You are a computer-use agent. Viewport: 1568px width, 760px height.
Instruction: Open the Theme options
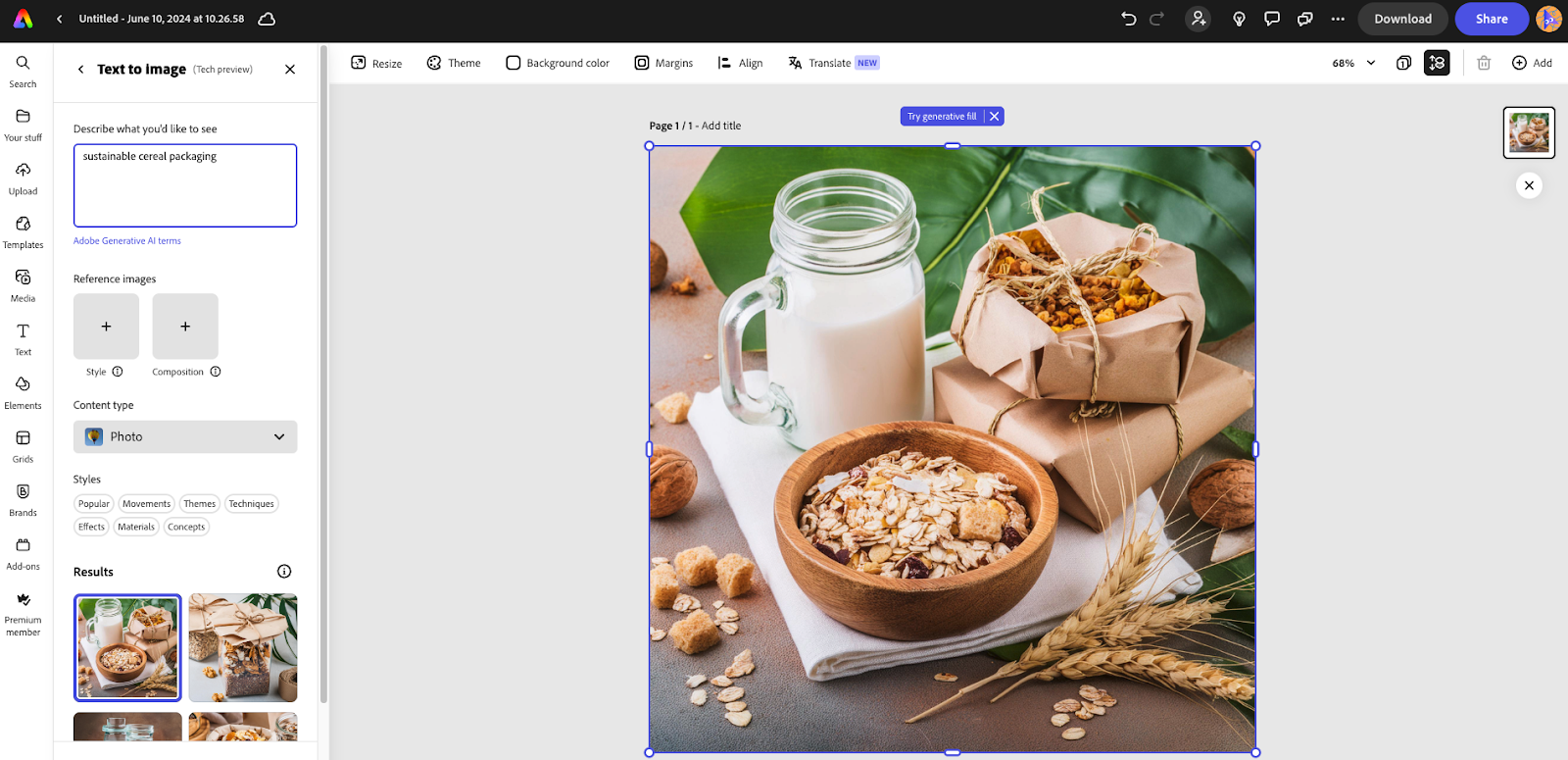(454, 63)
